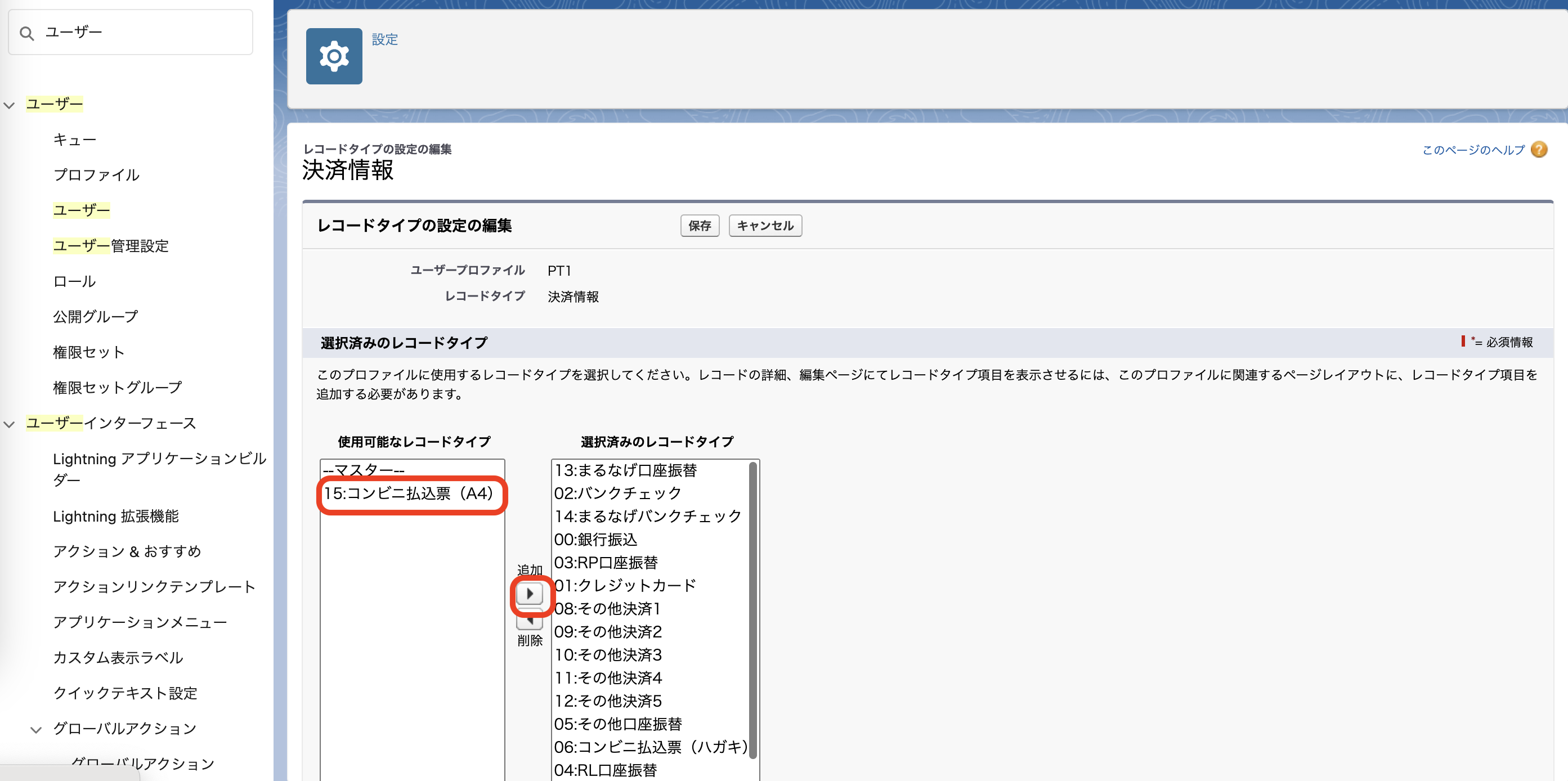
Task: Click the 保存 button
Action: coord(699,226)
